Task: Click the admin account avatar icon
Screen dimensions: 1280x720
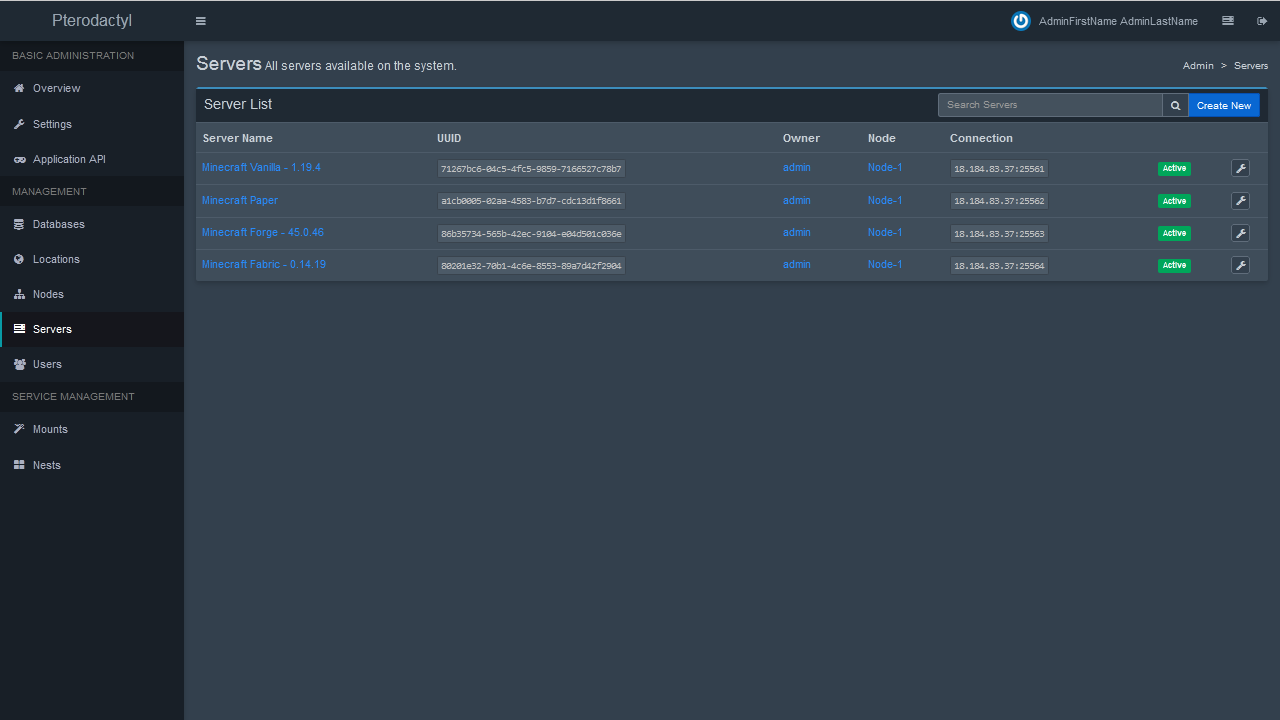Action: pyautogui.click(x=1020, y=21)
